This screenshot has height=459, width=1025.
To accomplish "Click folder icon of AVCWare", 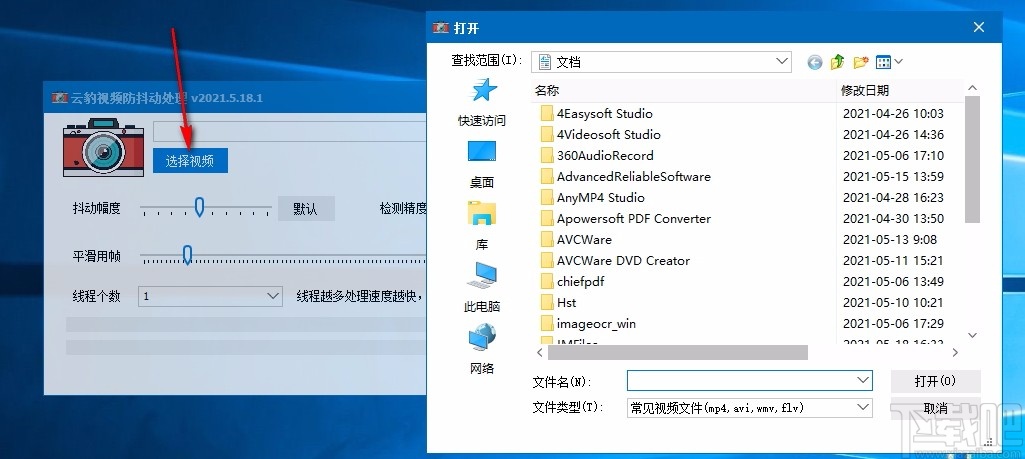I will [x=546, y=239].
